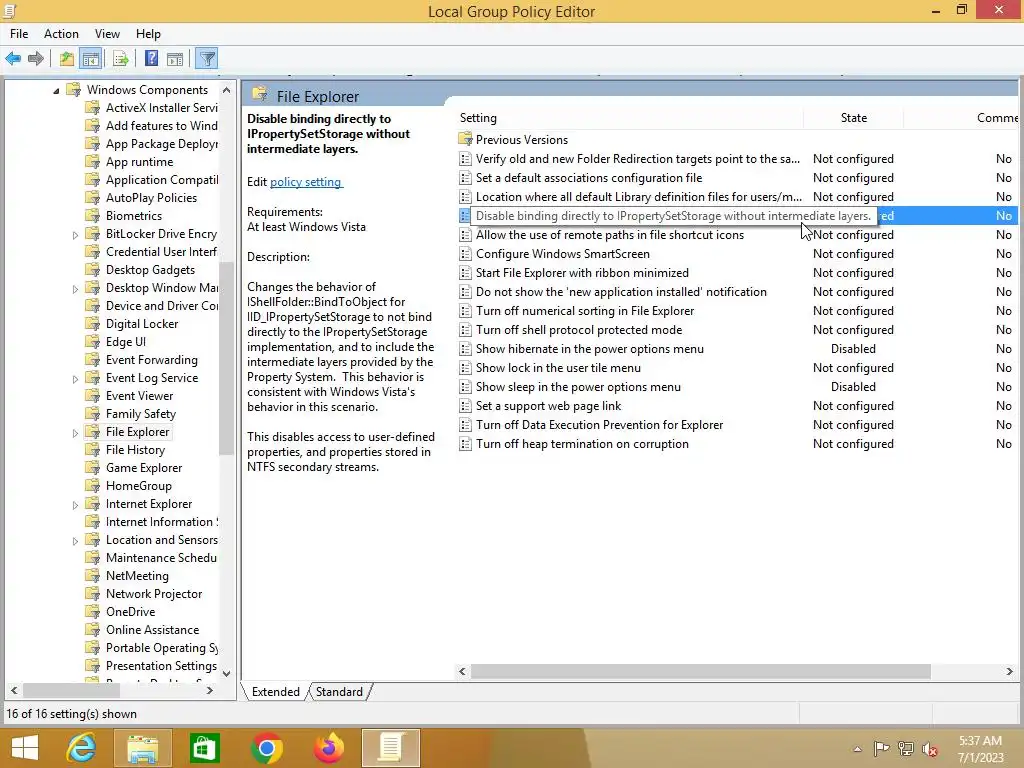Expand the Location and Sensors node
This screenshot has width=1024, height=768.
click(x=75, y=541)
